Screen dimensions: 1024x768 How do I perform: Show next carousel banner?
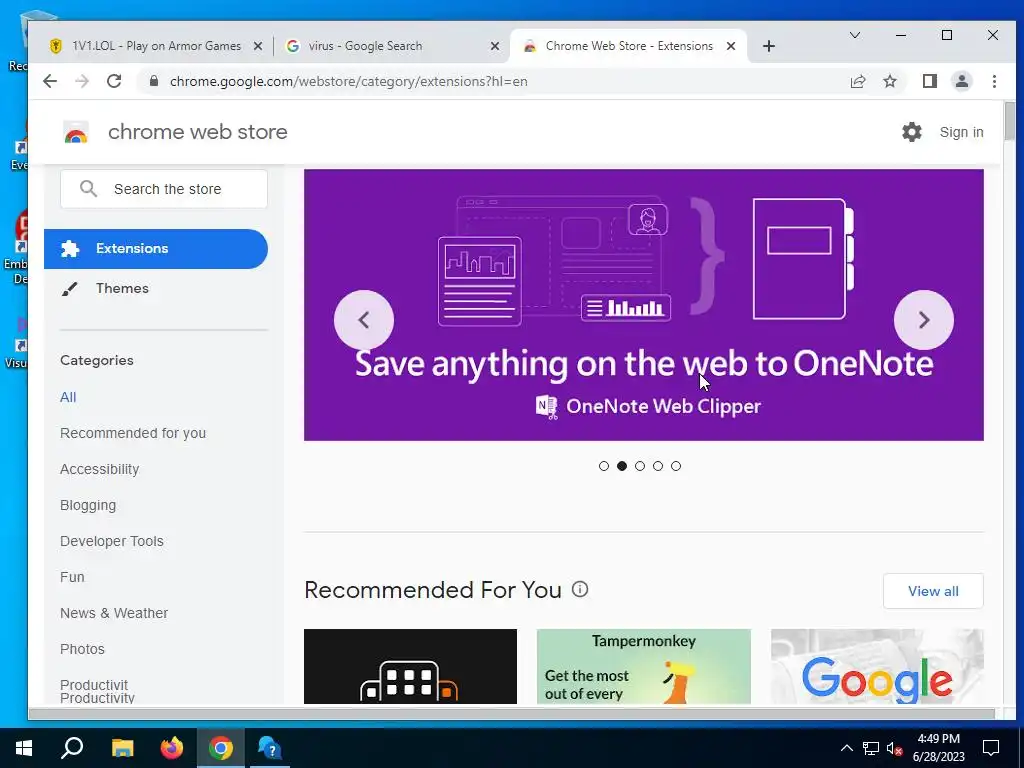pos(923,320)
